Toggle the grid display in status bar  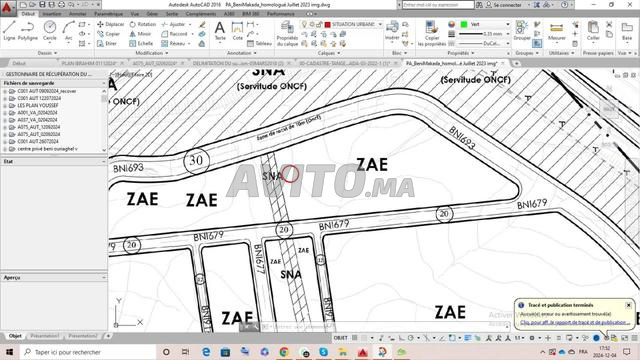[355, 338]
